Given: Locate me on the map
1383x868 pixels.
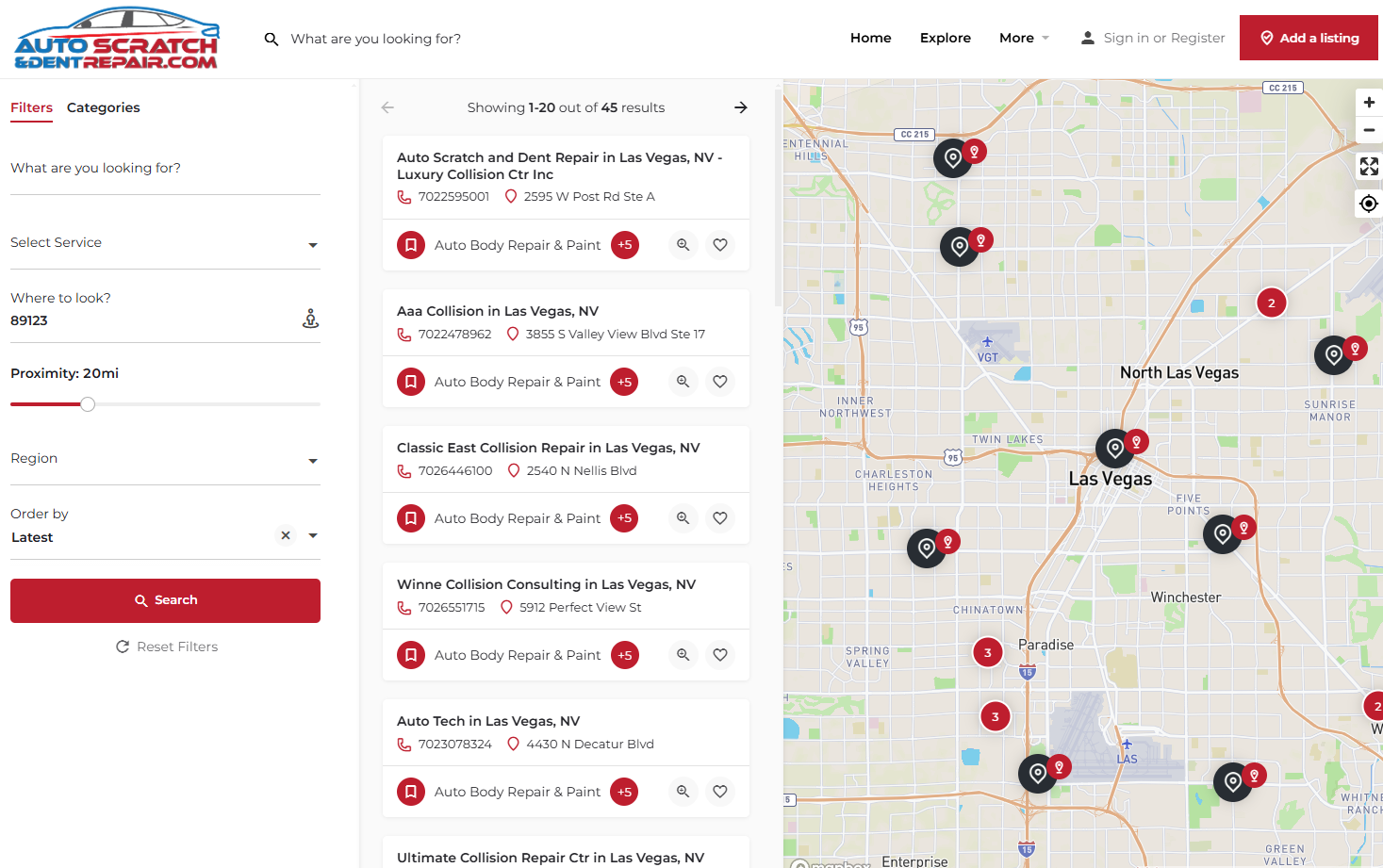Looking at the screenshot, I should [1369, 204].
